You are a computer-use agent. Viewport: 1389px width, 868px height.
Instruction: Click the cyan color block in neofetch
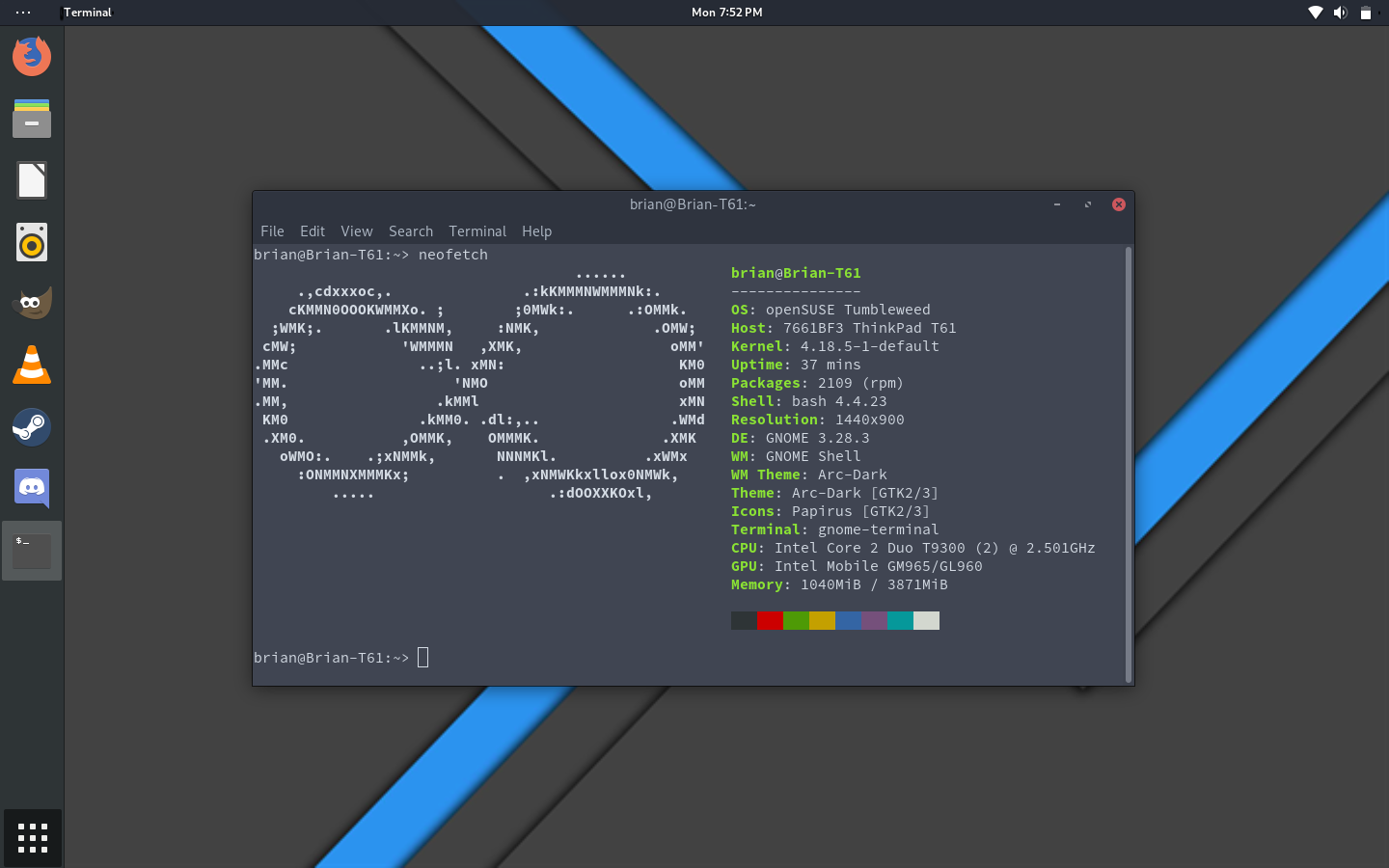pyautogui.click(x=900, y=620)
